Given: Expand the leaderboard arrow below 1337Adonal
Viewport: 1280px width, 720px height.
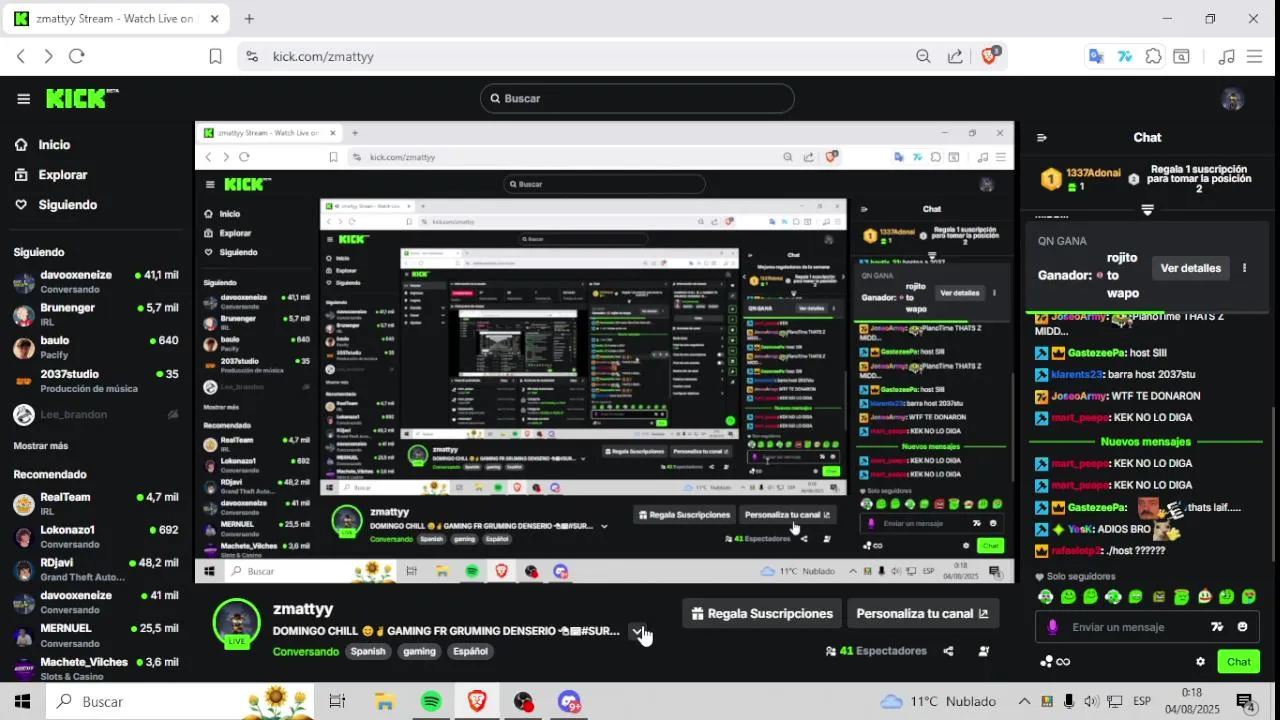Looking at the screenshot, I should [x=1147, y=210].
